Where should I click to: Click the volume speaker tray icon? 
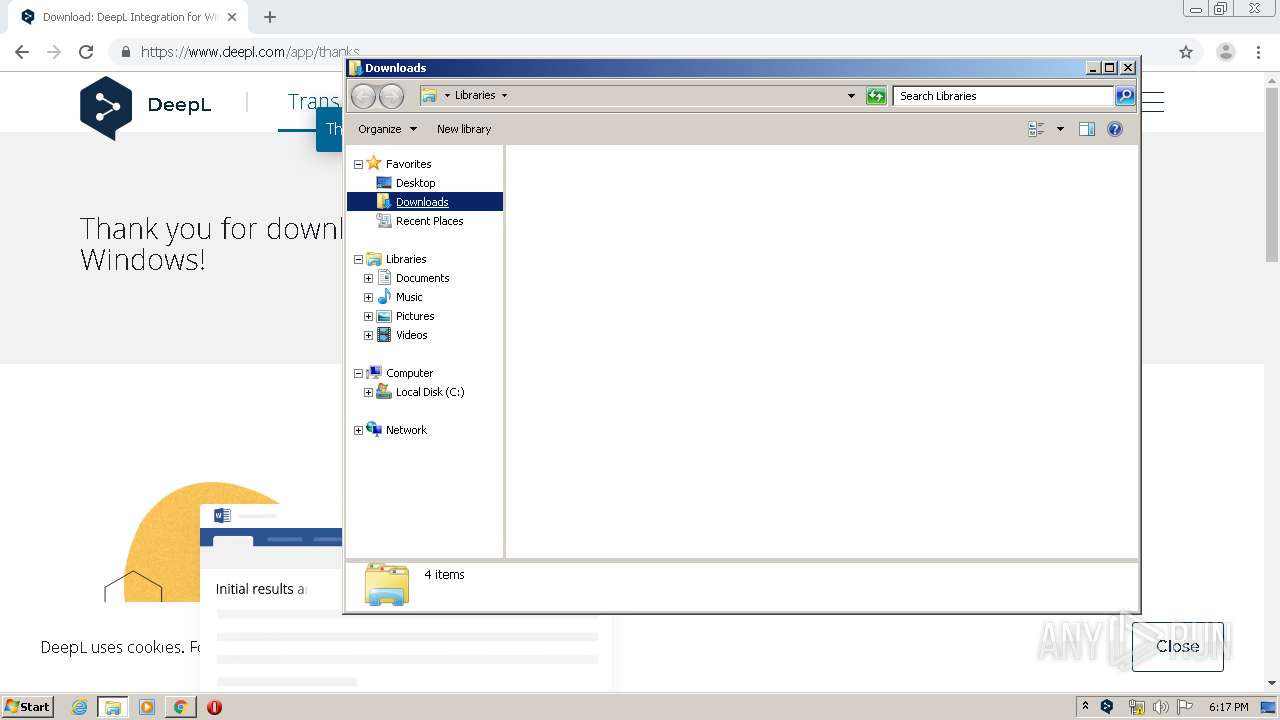pyautogui.click(x=1161, y=707)
